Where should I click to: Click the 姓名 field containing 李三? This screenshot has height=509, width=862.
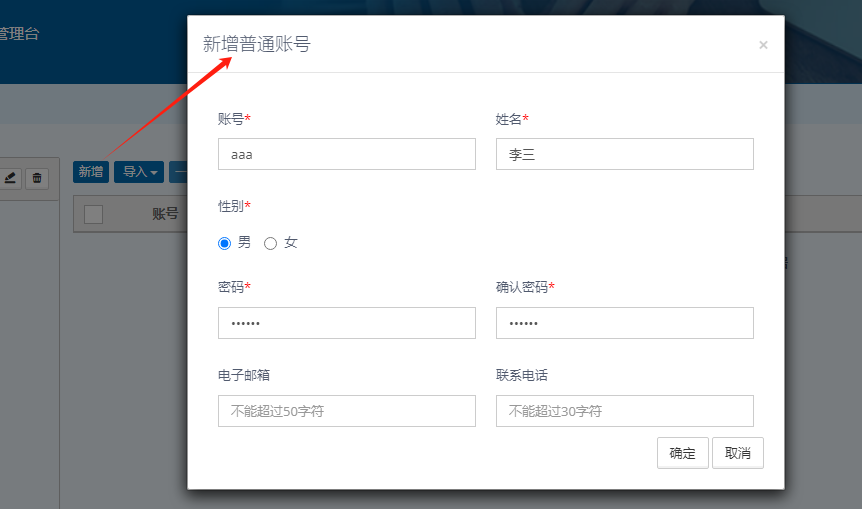point(624,154)
